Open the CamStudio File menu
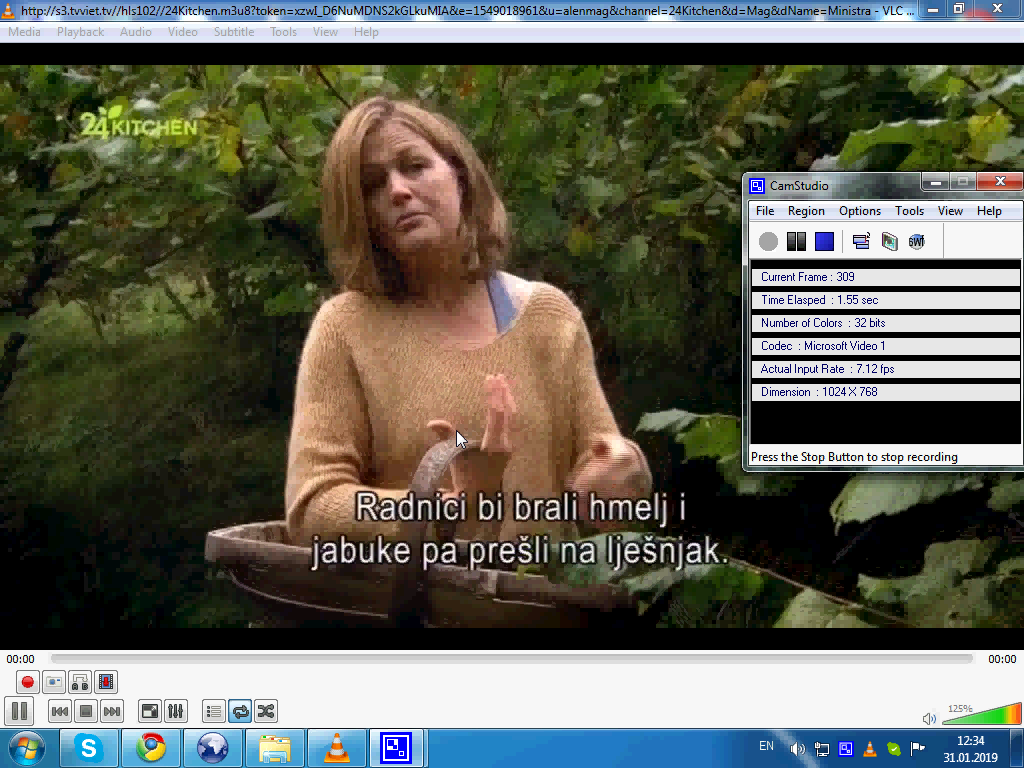Image resolution: width=1024 pixels, height=768 pixels. point(765,211)
